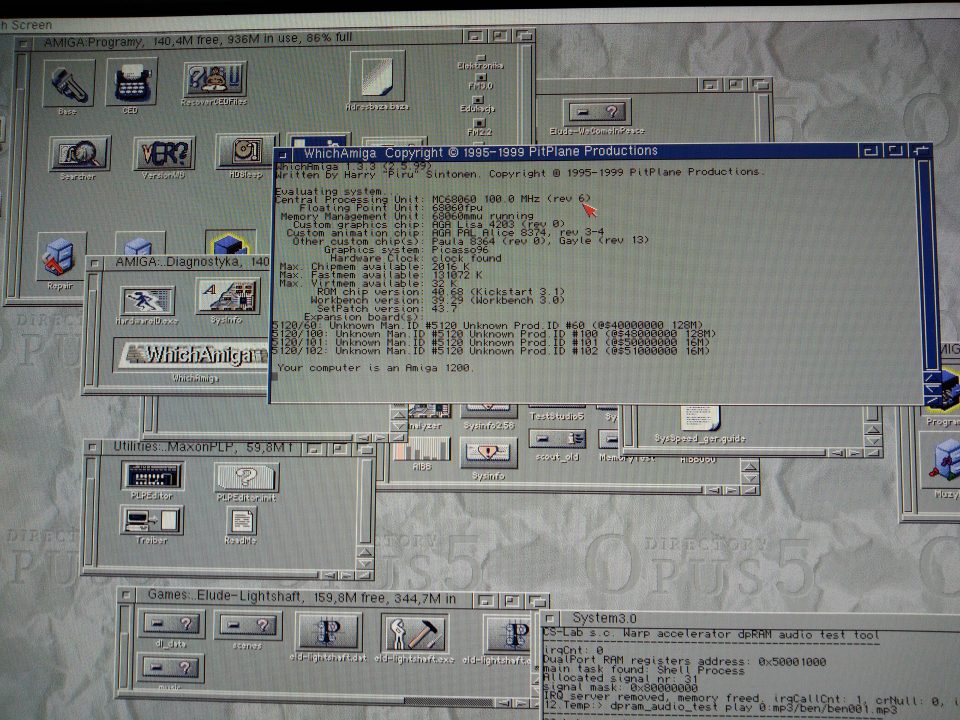Click the "Picasso96" graphics system value
This screenshot has width=960, height=720.
click(x=460, y=250)
